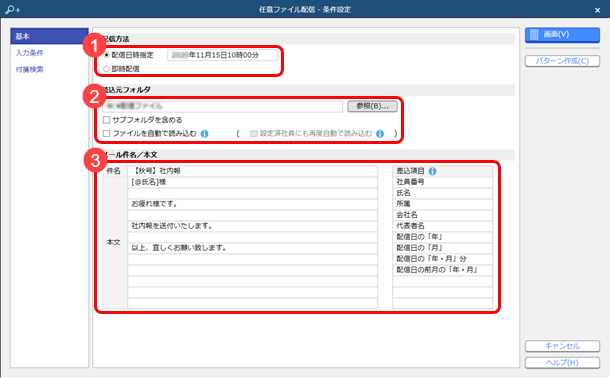
Task: Click the search-plus icon in title bar
Action: [x=12, y=9]
